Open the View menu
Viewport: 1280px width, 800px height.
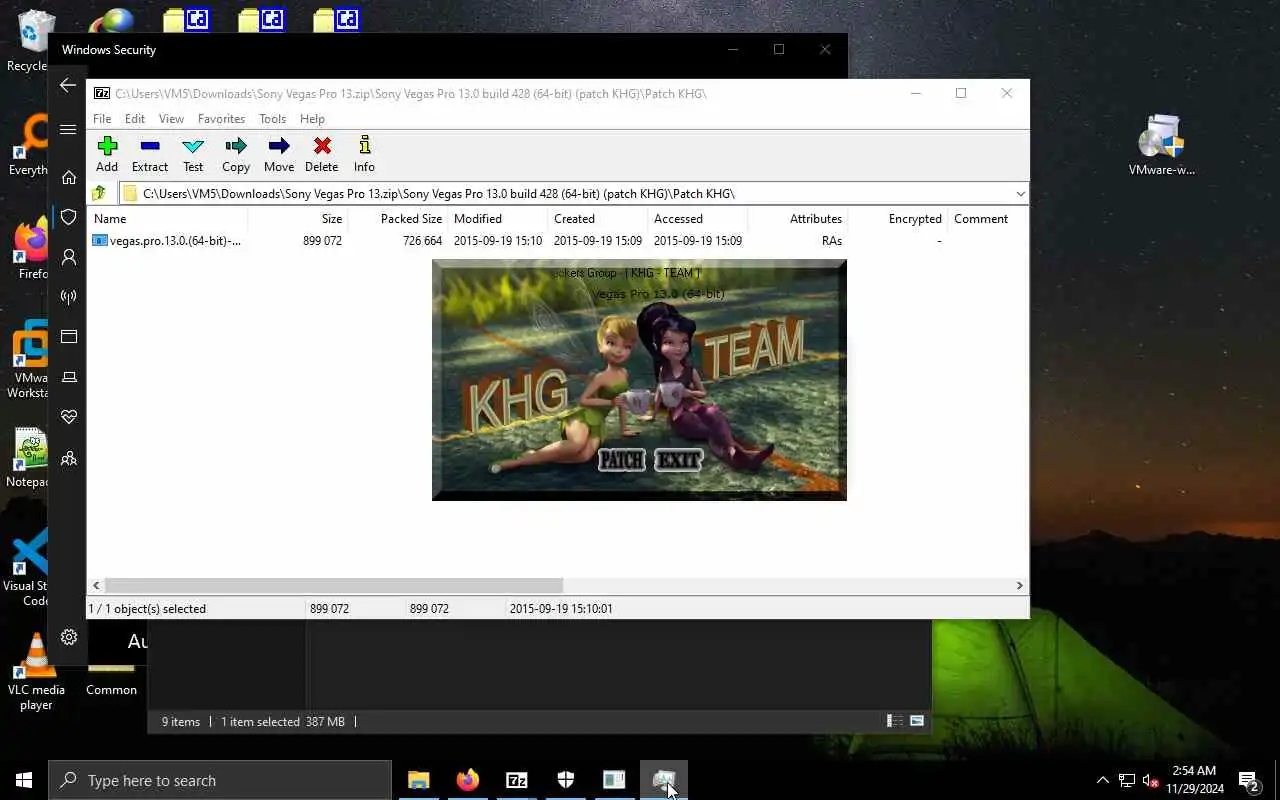click(x=171, y=119)
